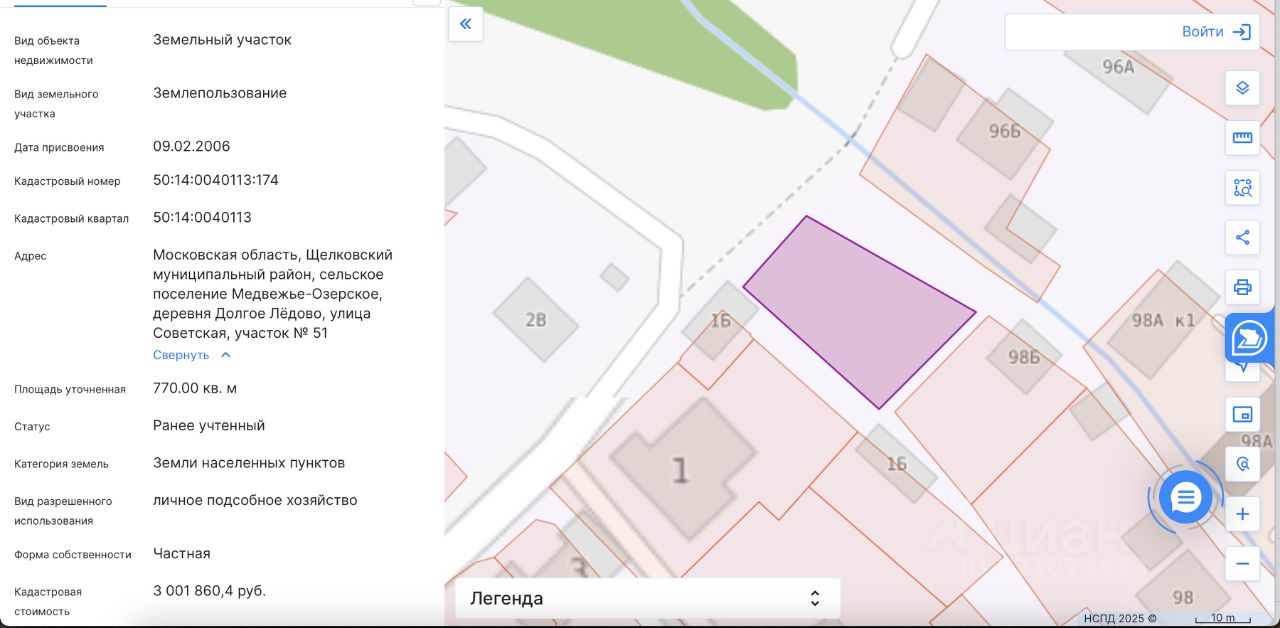1280x628 pixels.
Task: Collapse the info panel with double-chevron
Action: (465, 24)
